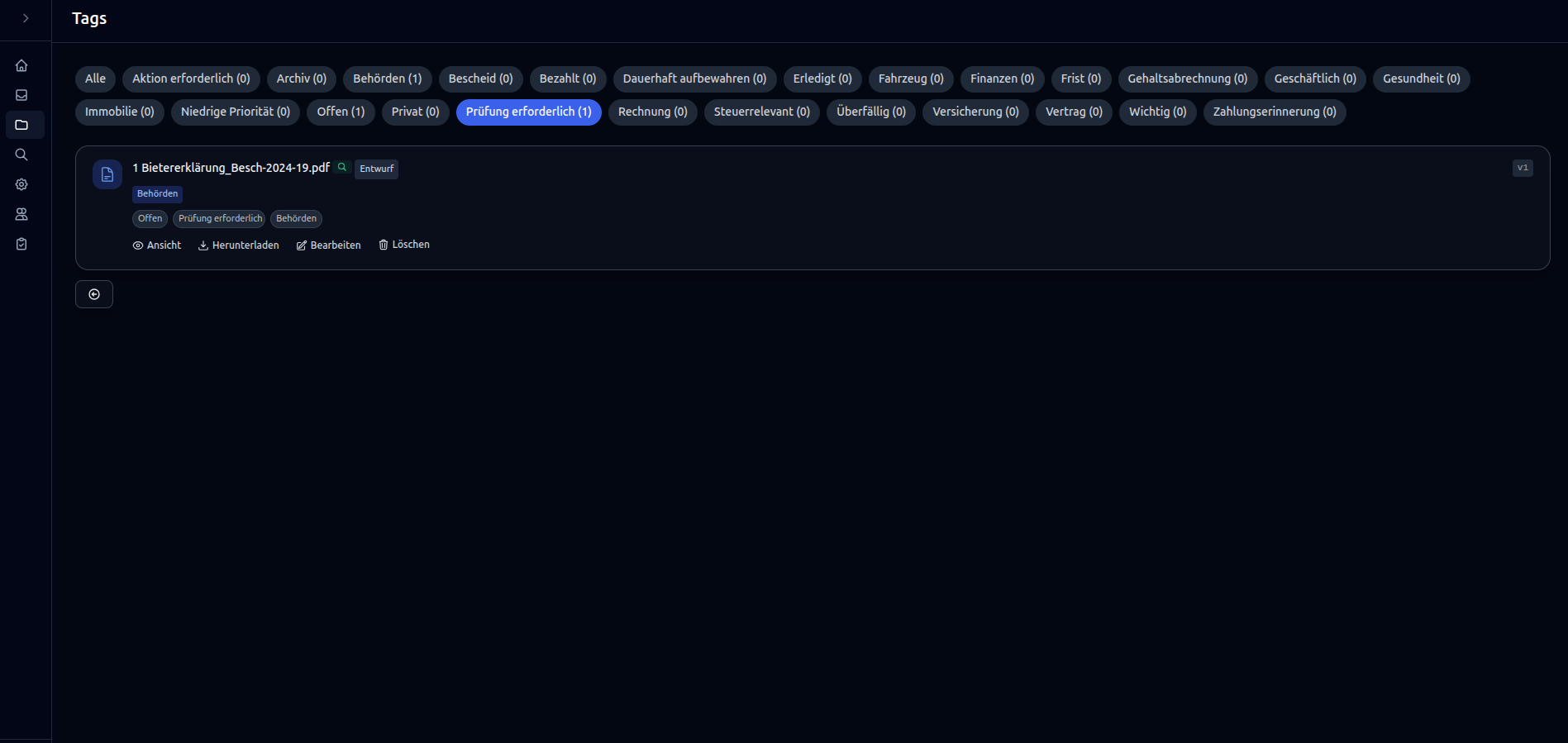Select the Bezahlt (0) tag chip

[568, 79]
